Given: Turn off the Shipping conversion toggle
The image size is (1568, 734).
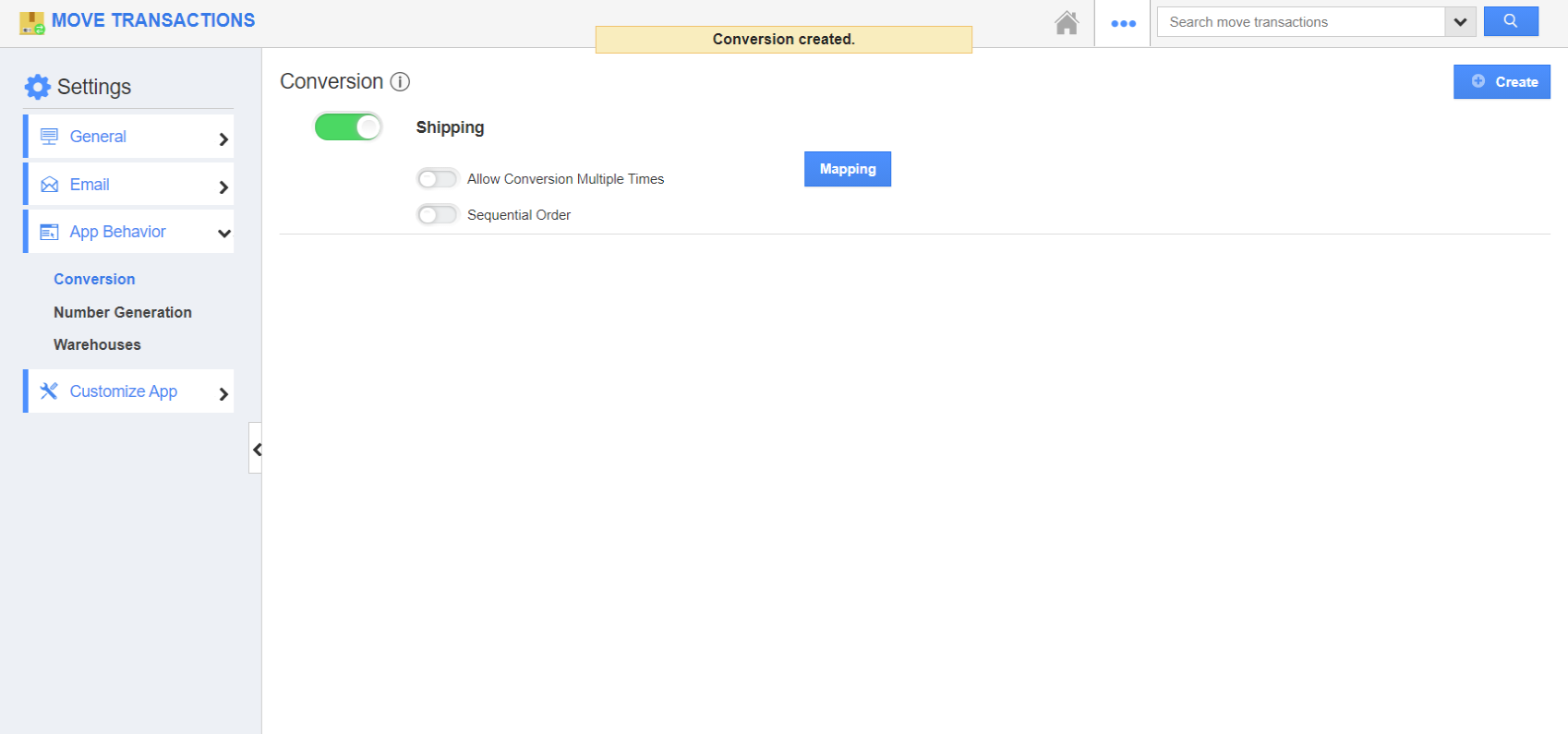Looking at the screenshot, I should click(348, 126).
